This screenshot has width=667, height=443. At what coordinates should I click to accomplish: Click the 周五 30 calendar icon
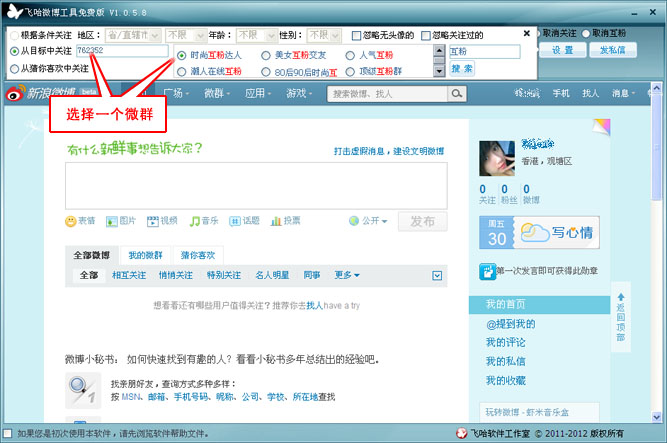pos(496,232)
